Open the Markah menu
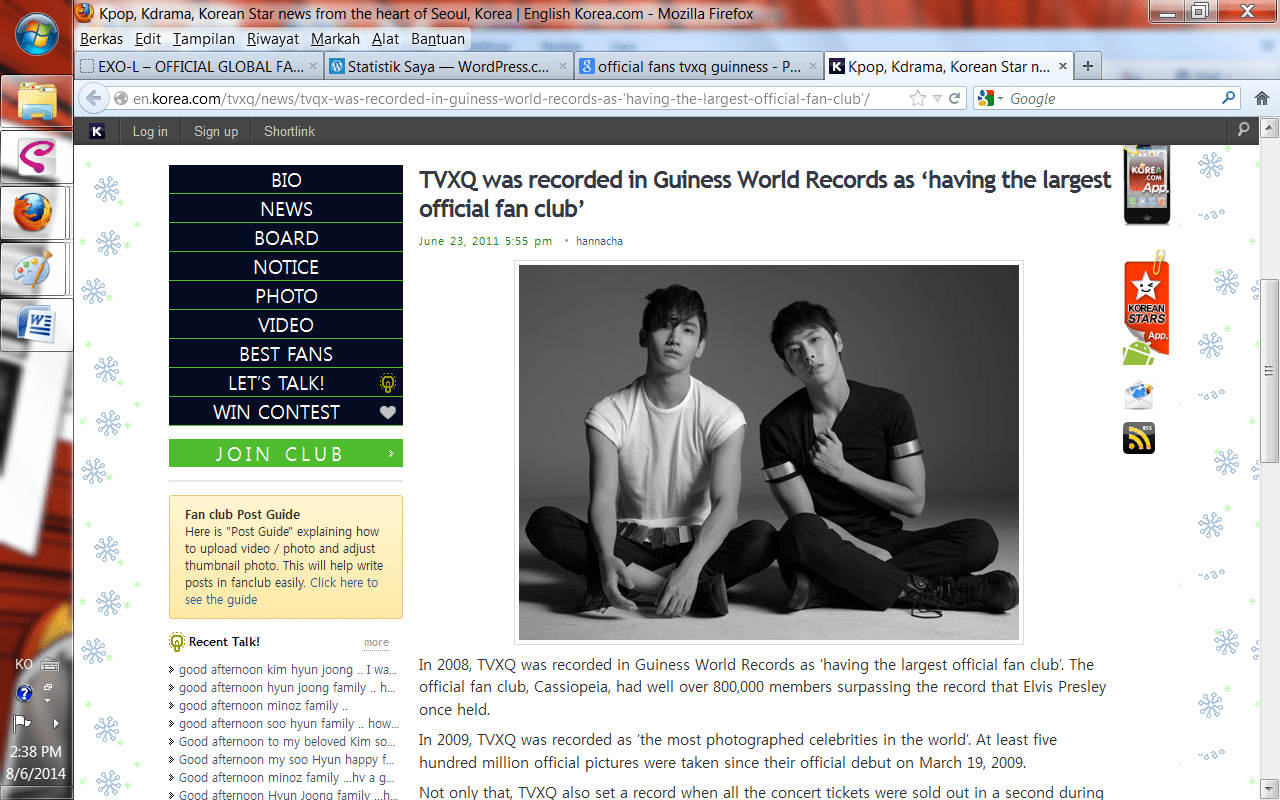Viewport: 1280px width, 800px height. pos(335,39)
